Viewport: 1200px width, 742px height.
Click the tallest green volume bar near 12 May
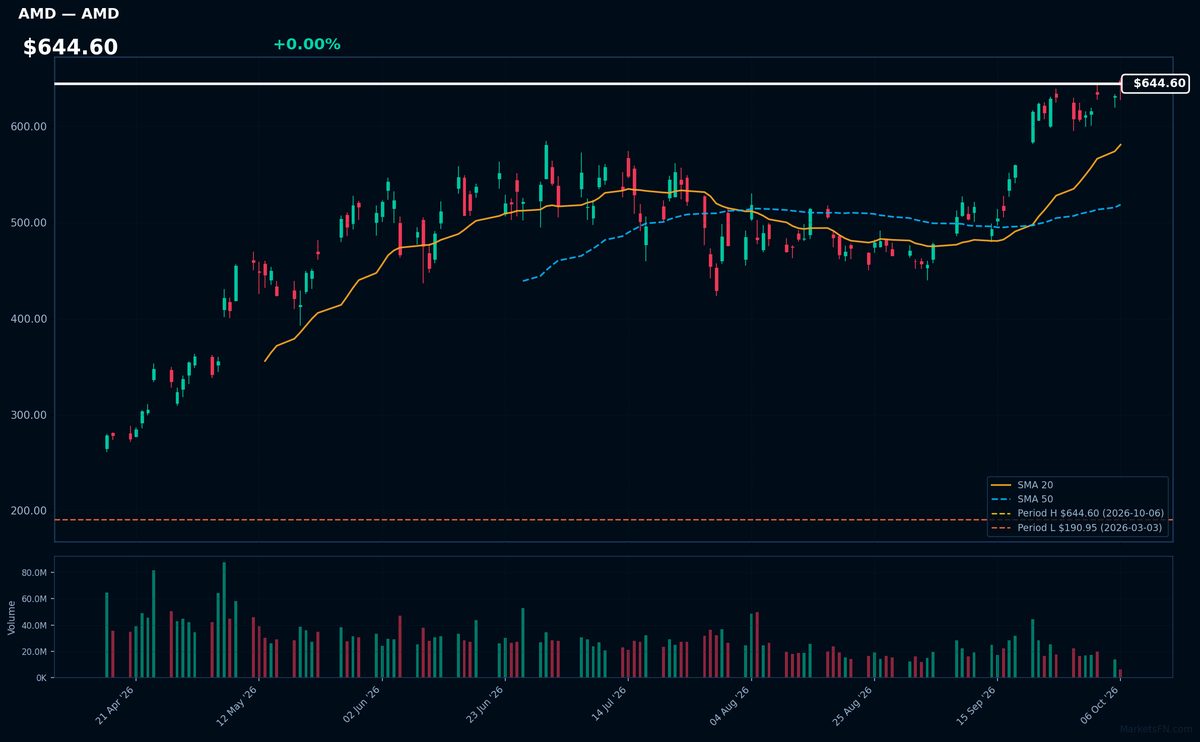pyautogui.click(x=224, y=620)
